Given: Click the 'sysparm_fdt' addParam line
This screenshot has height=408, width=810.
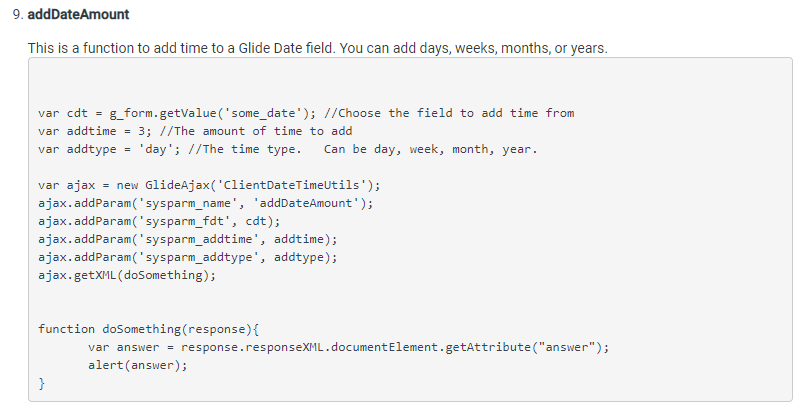Looking at the screenshot, I should 159,222.
